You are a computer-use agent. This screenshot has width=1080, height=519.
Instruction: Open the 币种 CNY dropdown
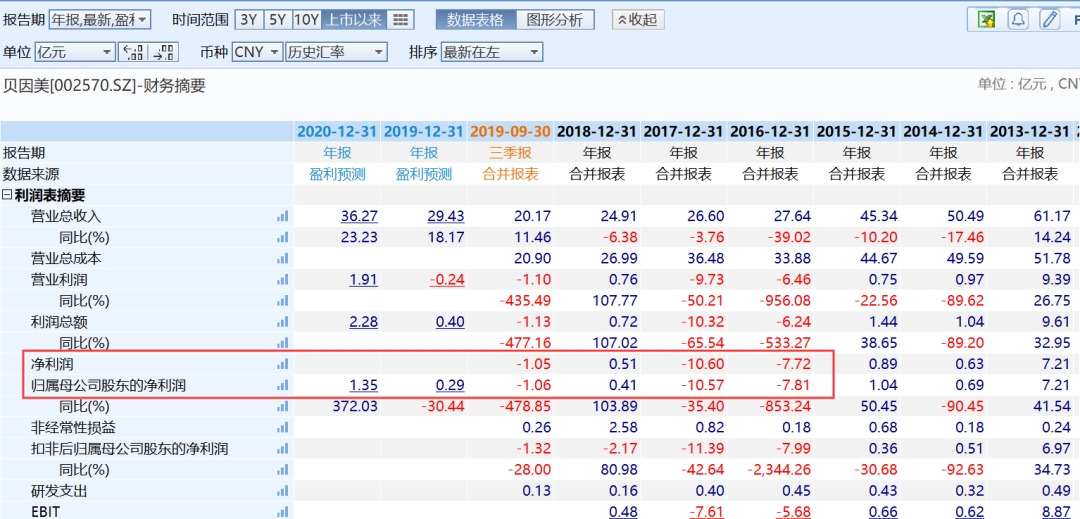tap(257, 52)
